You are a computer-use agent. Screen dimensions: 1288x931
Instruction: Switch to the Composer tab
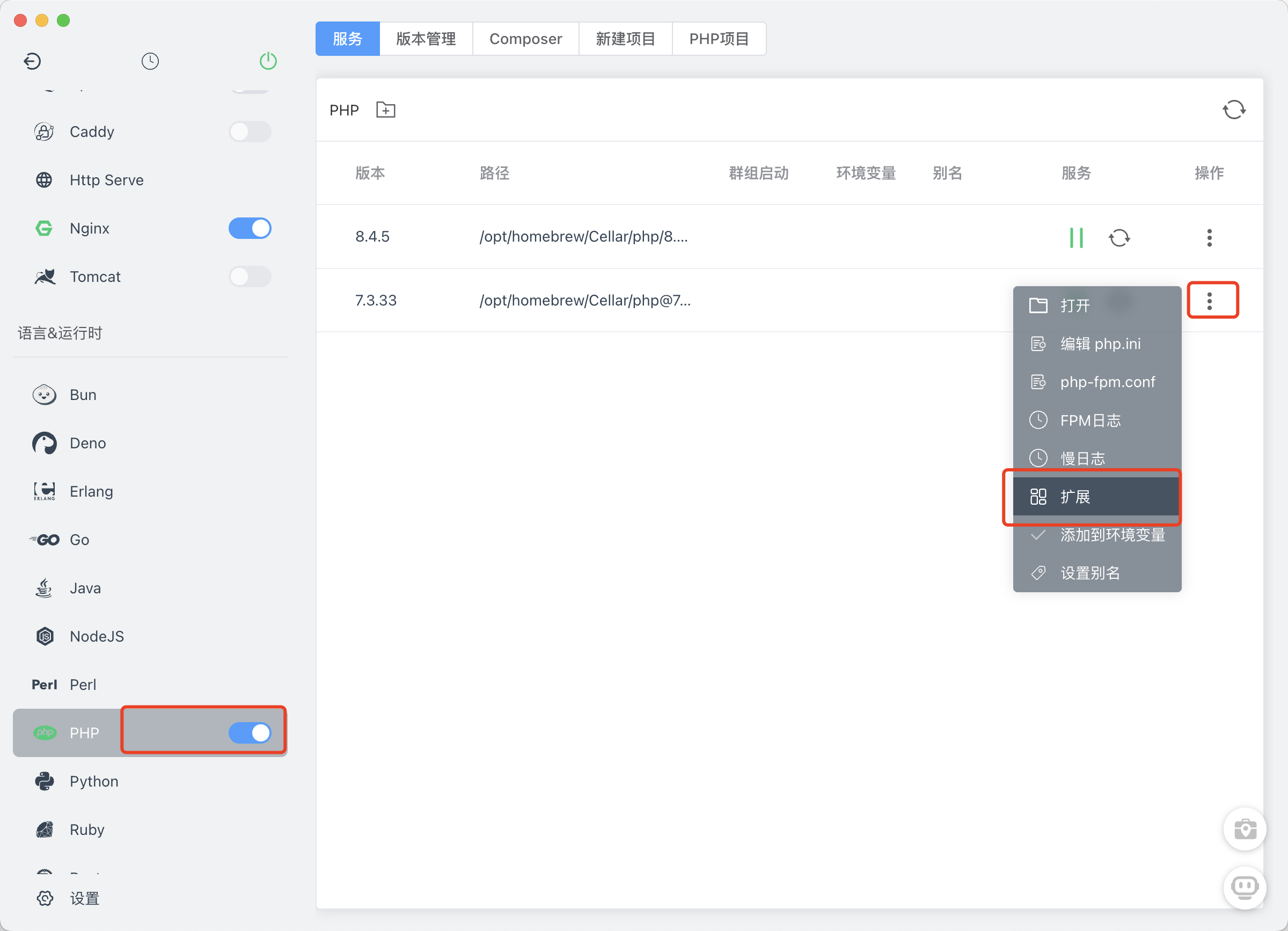pos(525,39)
